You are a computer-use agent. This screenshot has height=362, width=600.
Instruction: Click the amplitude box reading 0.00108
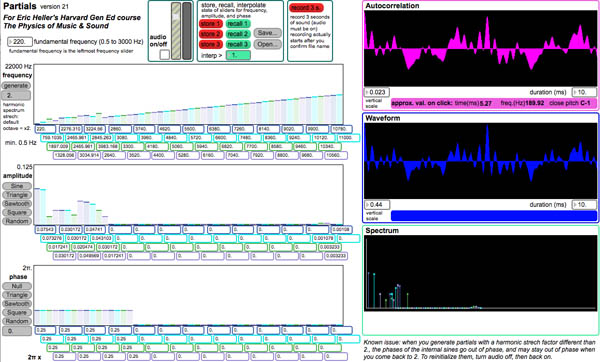(x=341, y=230)
